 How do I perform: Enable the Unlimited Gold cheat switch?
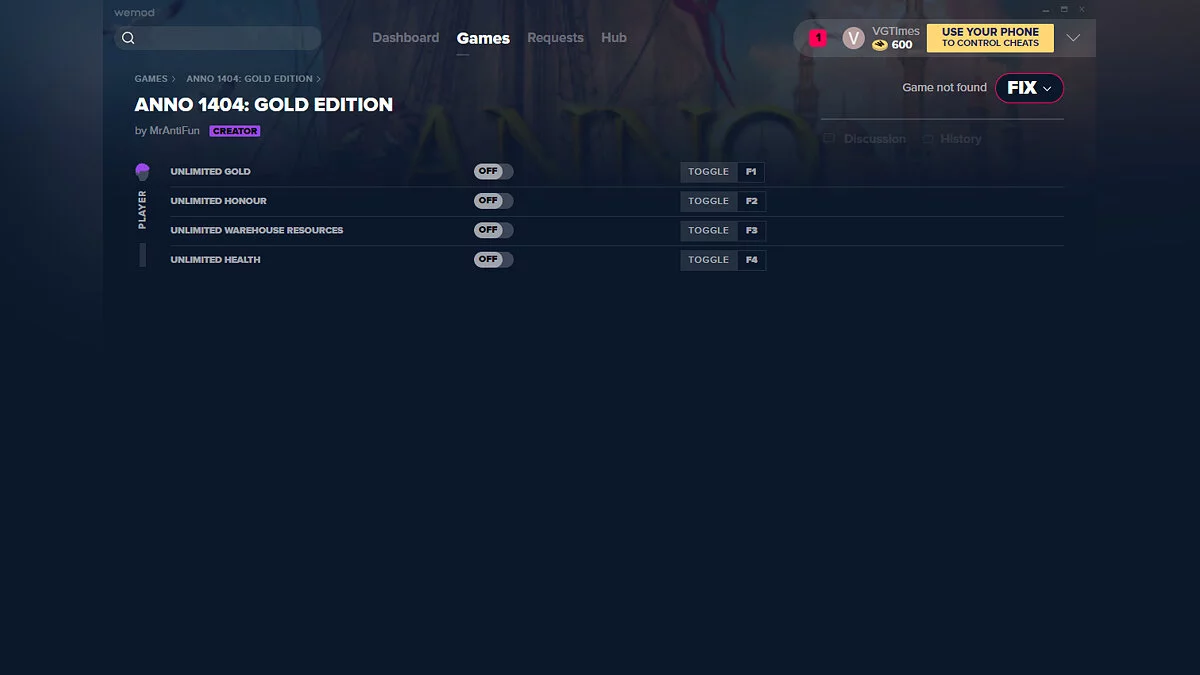click(x=493, y=171)
